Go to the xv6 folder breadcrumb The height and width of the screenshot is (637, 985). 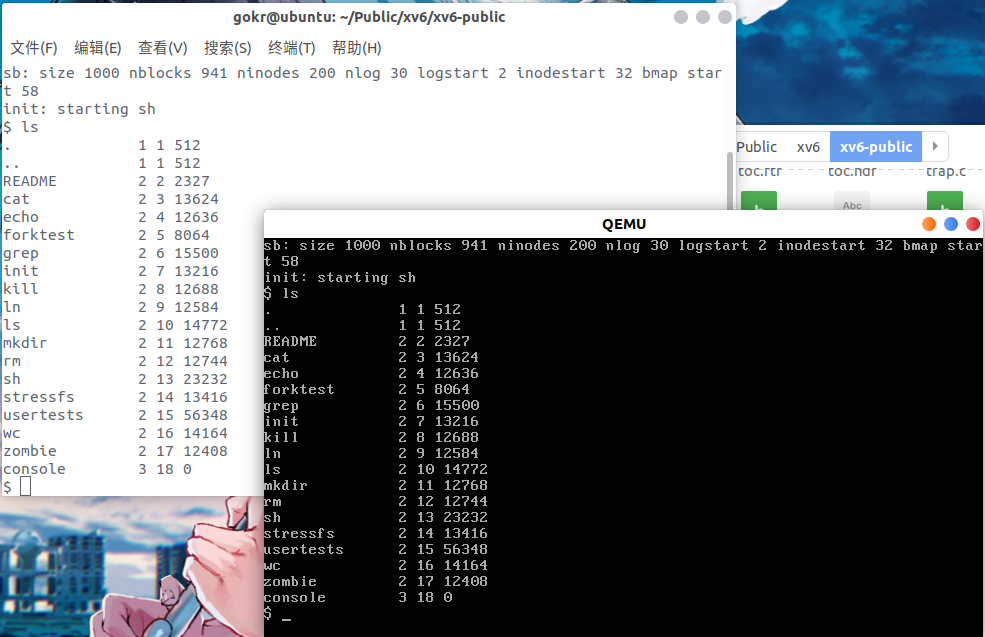(808, 147)
